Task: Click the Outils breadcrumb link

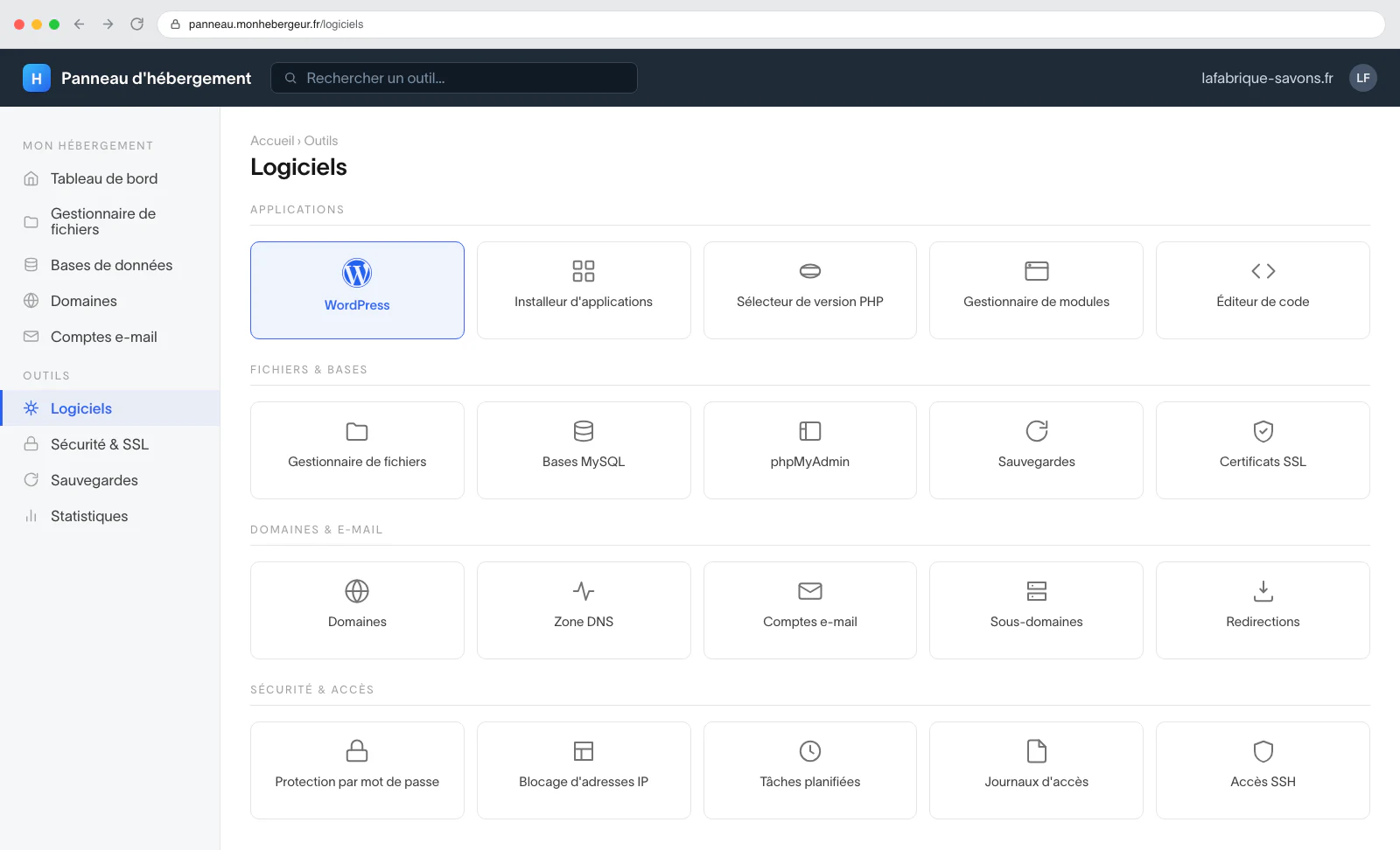Action: coord(321,141)
